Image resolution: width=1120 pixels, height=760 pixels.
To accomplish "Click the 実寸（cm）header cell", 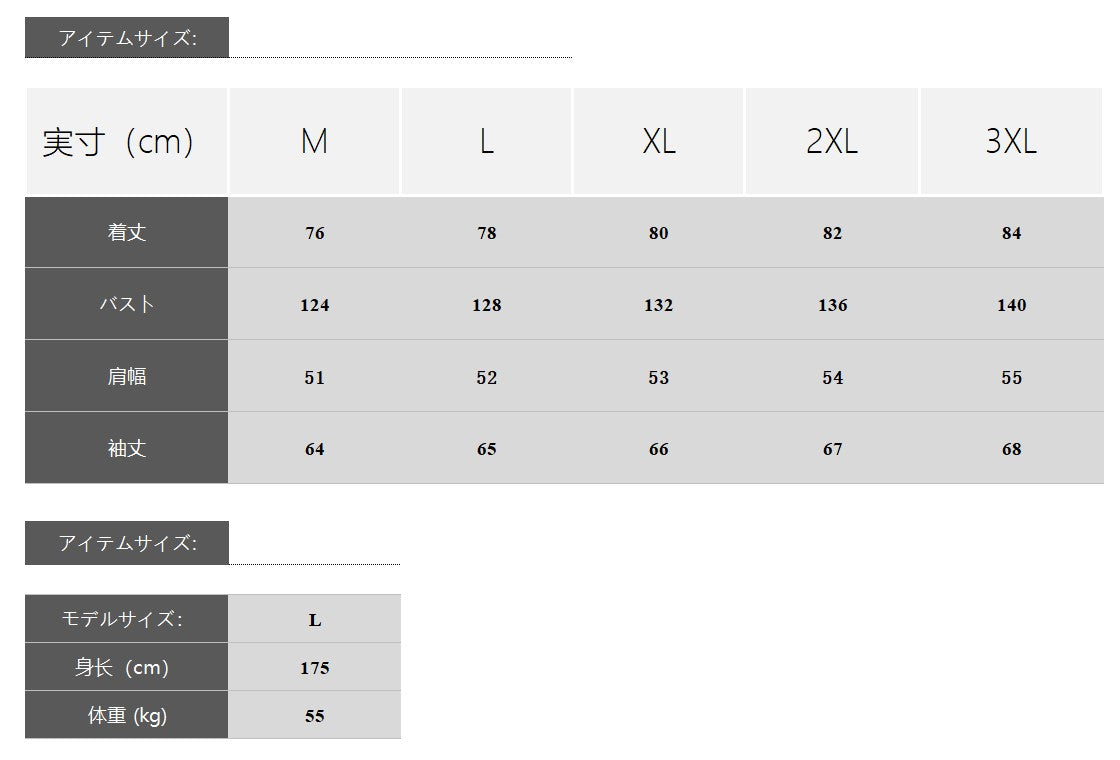I will click(118, 142).
